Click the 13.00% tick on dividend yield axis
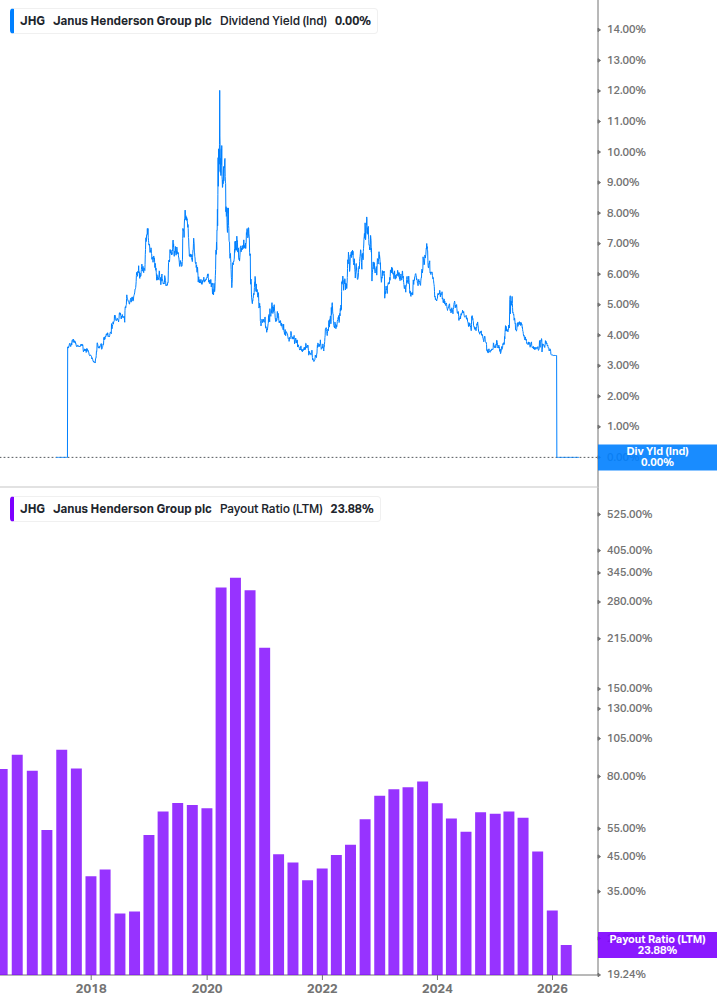Screen dimensions: 717x1005 tap(626, 60)
